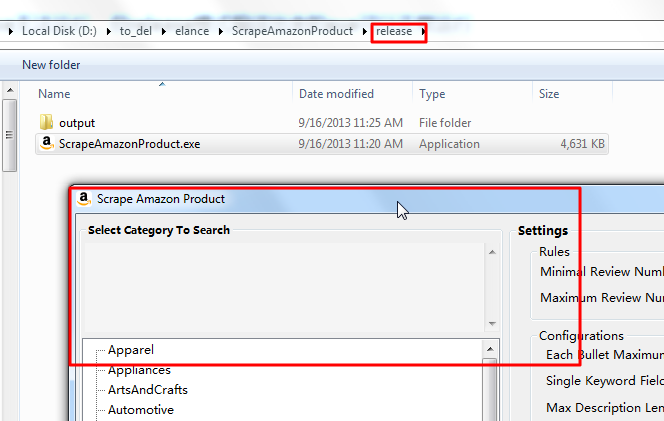Viewport: 664px width, 421px height.
Task: Click the Select Category To Search heading
Action: tap(159, 230)
